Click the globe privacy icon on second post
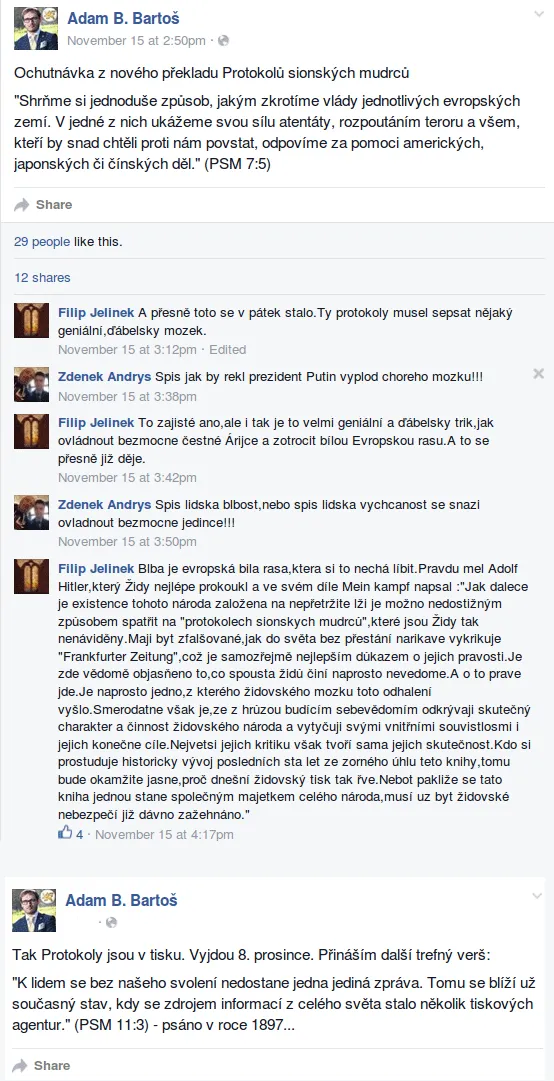This screenshot has width=554, height=1081. click(x=111, y=922)
